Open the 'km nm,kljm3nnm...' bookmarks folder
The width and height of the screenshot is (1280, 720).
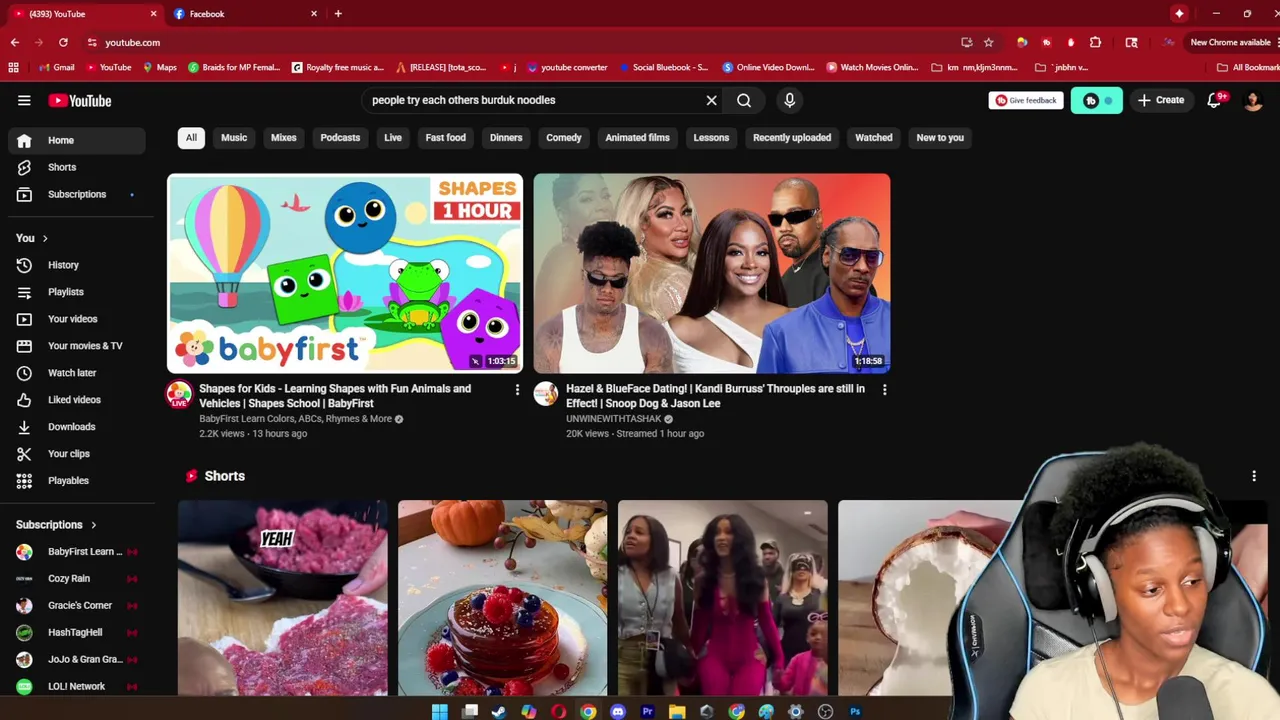coord(974,67)
